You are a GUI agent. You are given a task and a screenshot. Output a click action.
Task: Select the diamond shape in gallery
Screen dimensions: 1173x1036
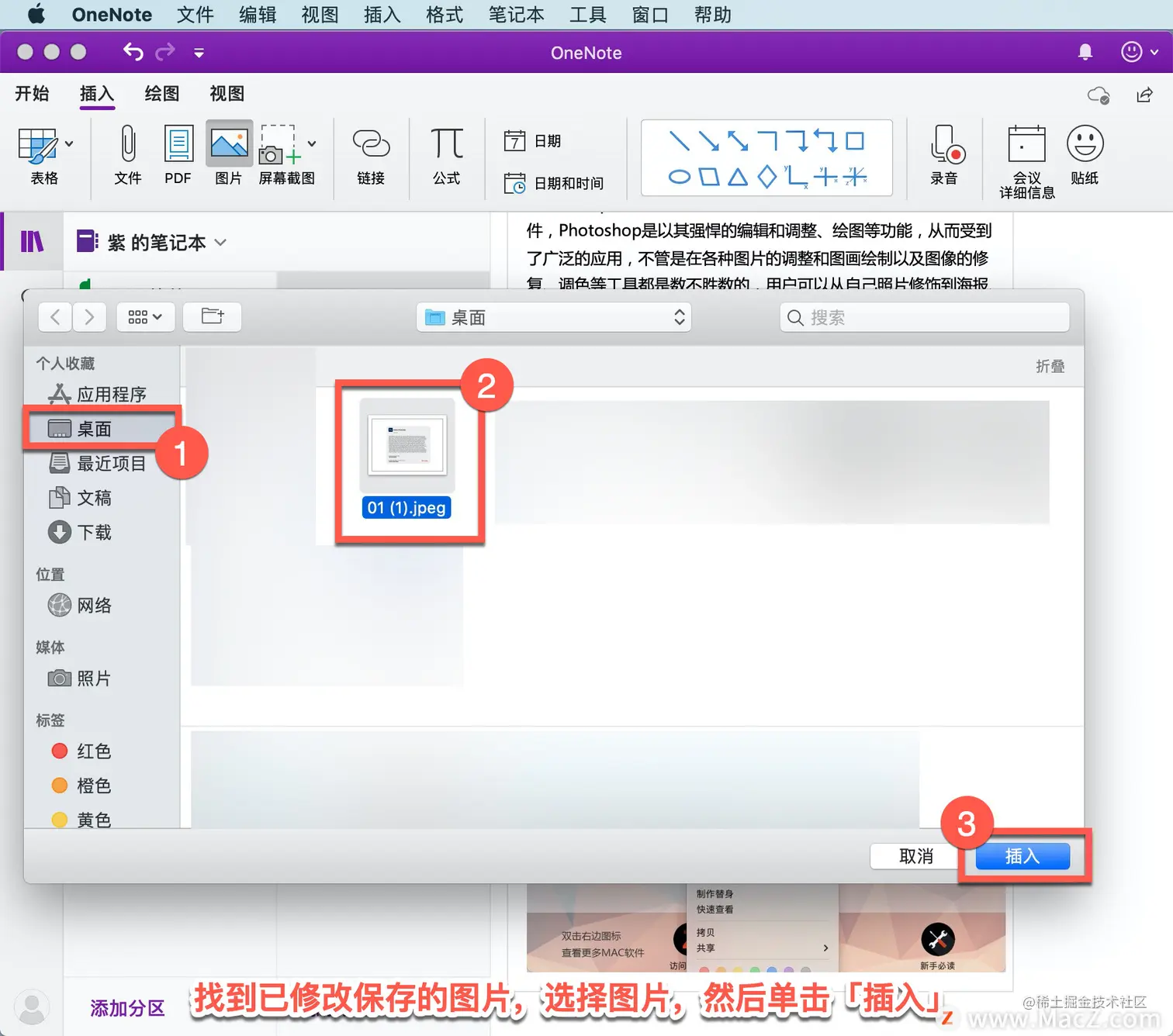(x=766, y=177)
